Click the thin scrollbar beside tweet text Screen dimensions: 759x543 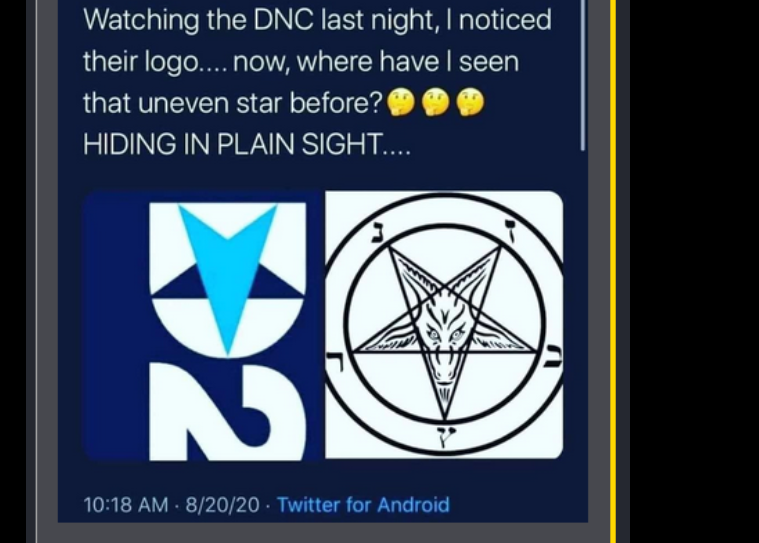point(583,75)
